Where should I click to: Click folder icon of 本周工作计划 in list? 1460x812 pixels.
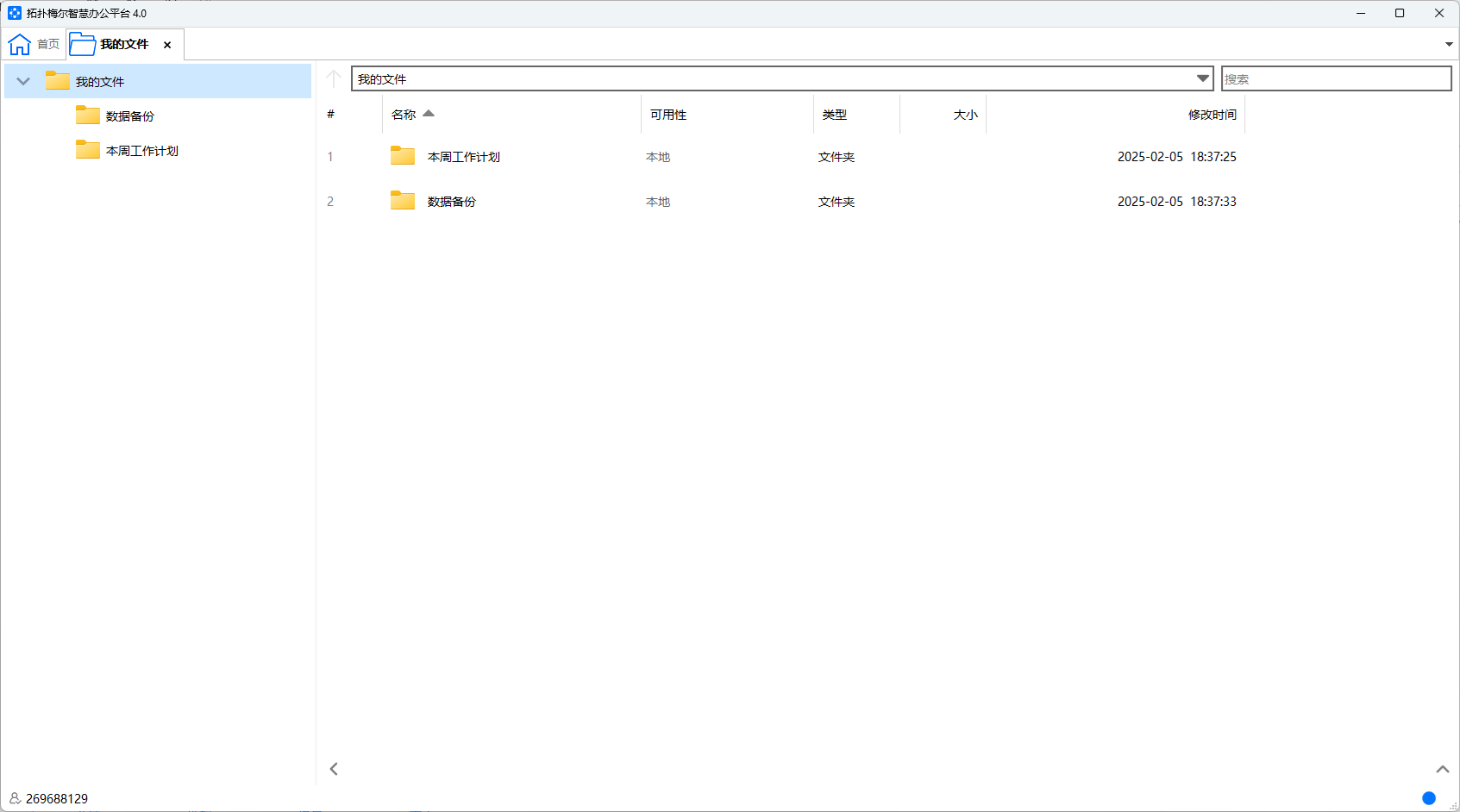(x=403, y=155)
